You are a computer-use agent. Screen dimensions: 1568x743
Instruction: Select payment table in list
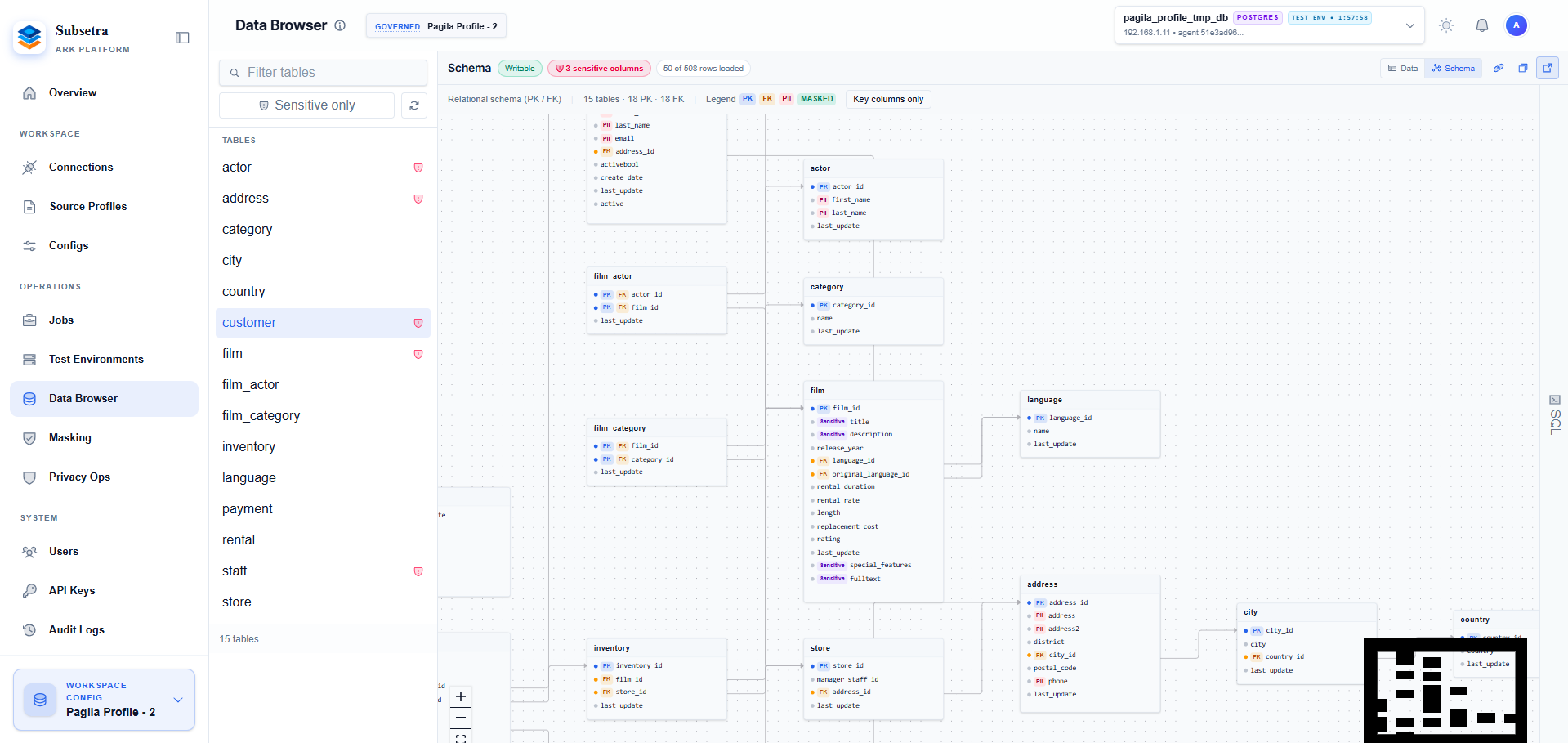click(x=323, y=509)
